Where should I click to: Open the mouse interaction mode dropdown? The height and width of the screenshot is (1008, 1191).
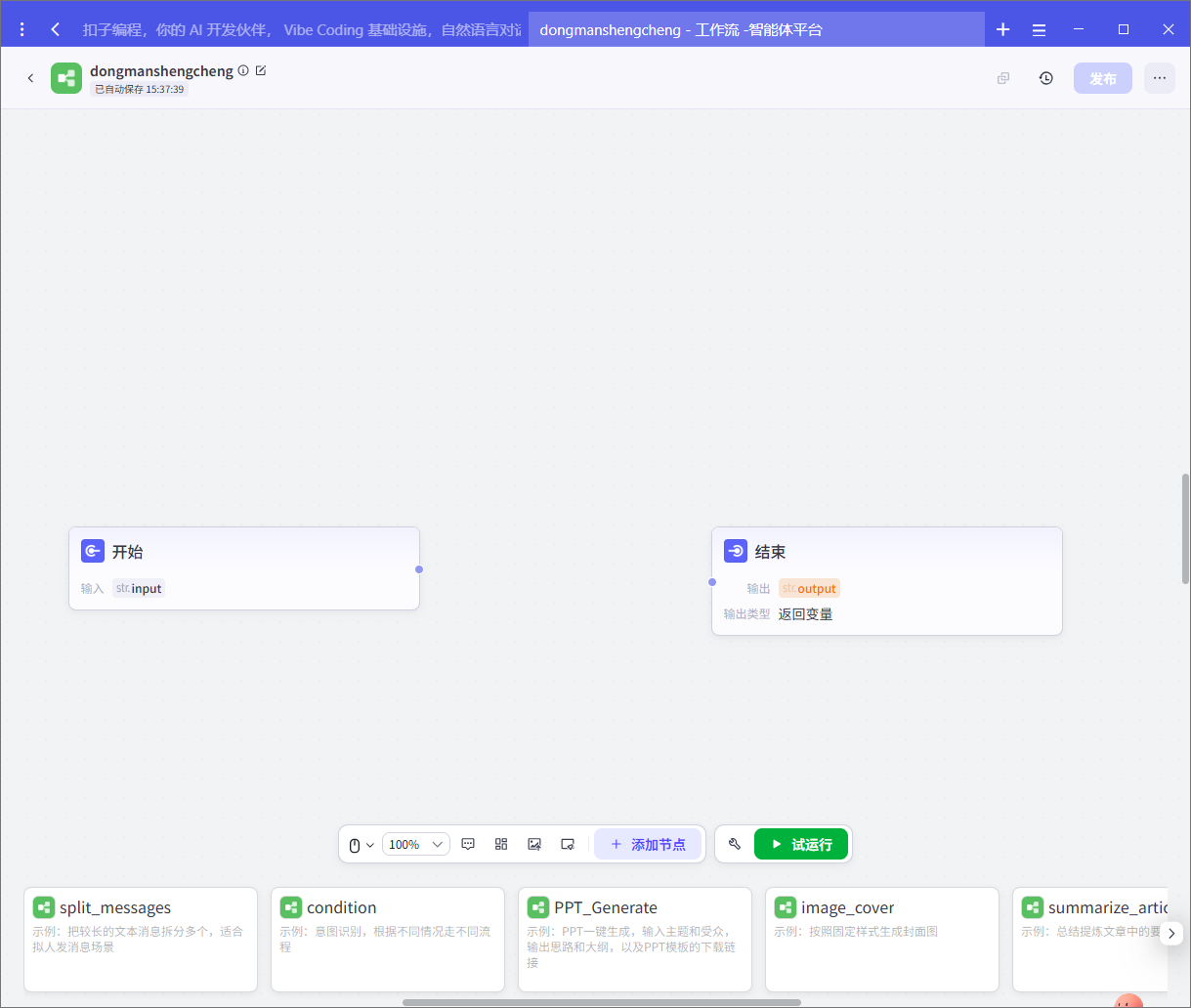(362, 845)
